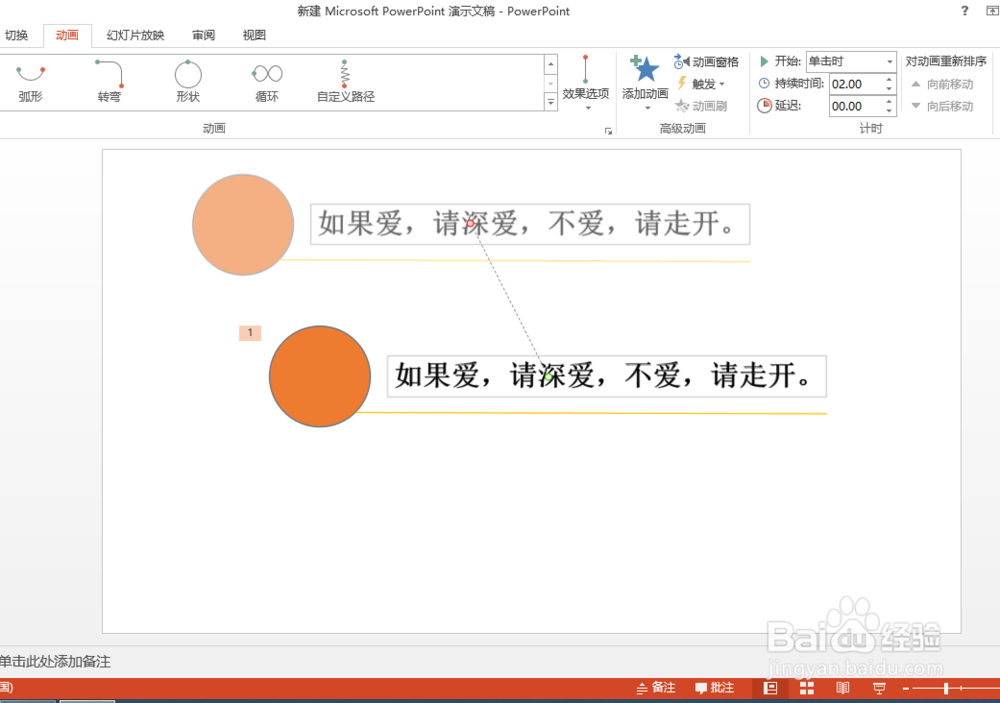Click 向后移动 move later button
Viewport: 1000px width, 703px height.
(x=942, y=106)
